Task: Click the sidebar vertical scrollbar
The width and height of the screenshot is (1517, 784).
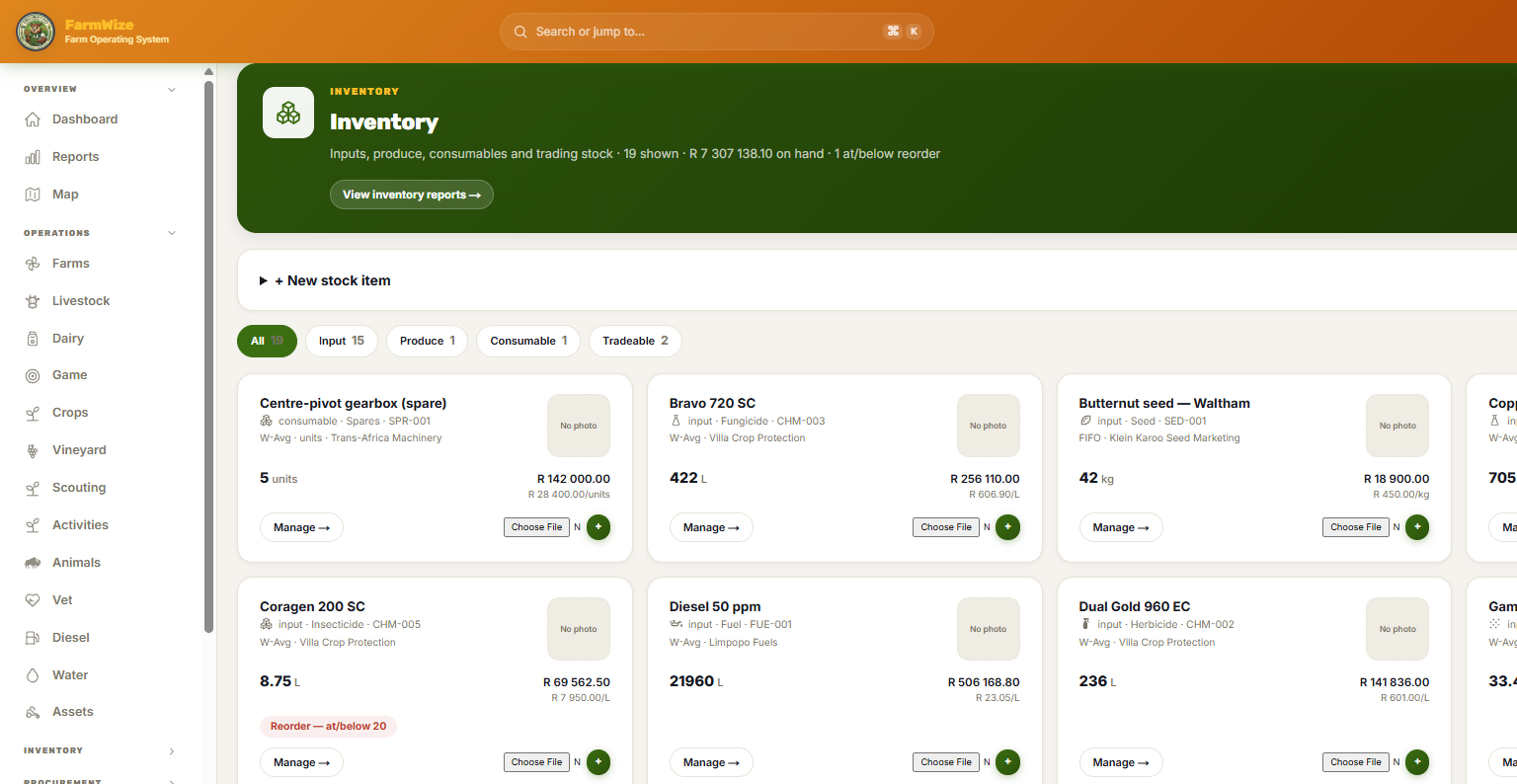Action: click(208, 355)
